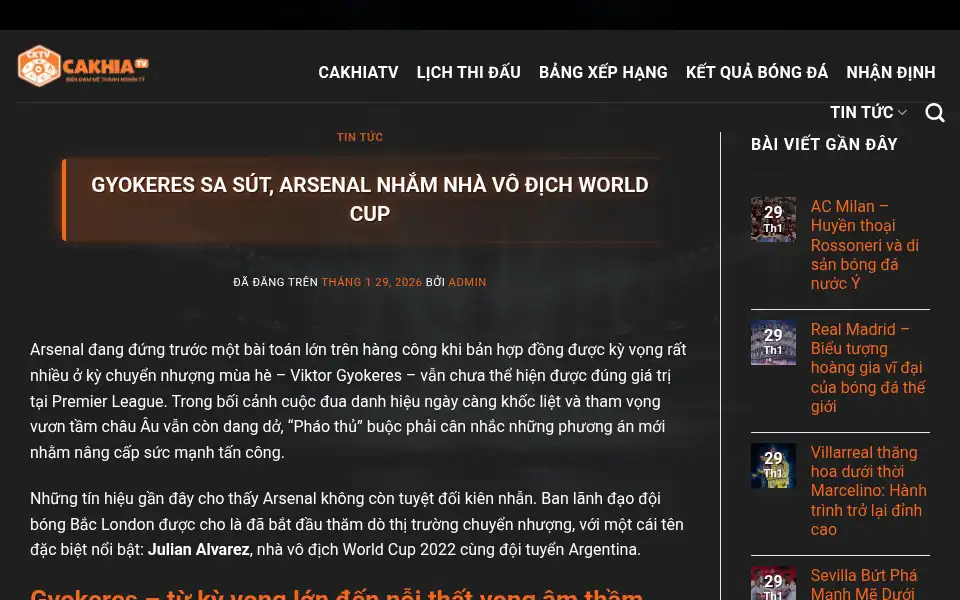Open BẢNG XẾP HẠNG menu item
The width and height of the screenshot is (960, 600).
click(603, 72)
